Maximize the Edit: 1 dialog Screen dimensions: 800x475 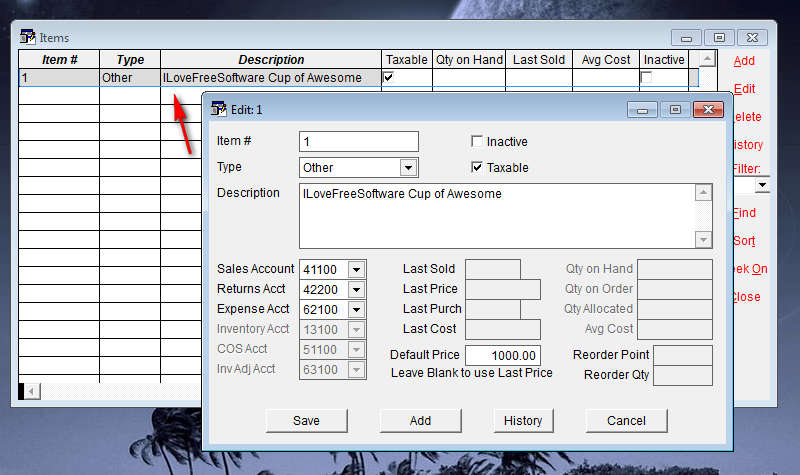pyautogui.click(x=675, y=110)
